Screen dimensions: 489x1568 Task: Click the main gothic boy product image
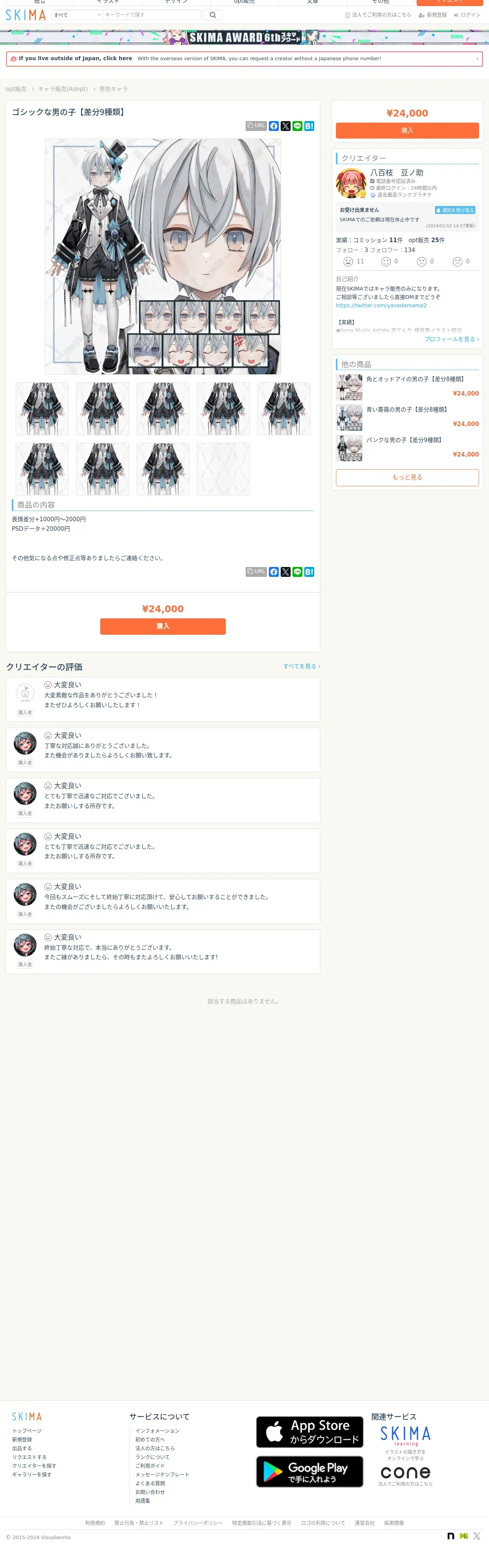point(163,256)
